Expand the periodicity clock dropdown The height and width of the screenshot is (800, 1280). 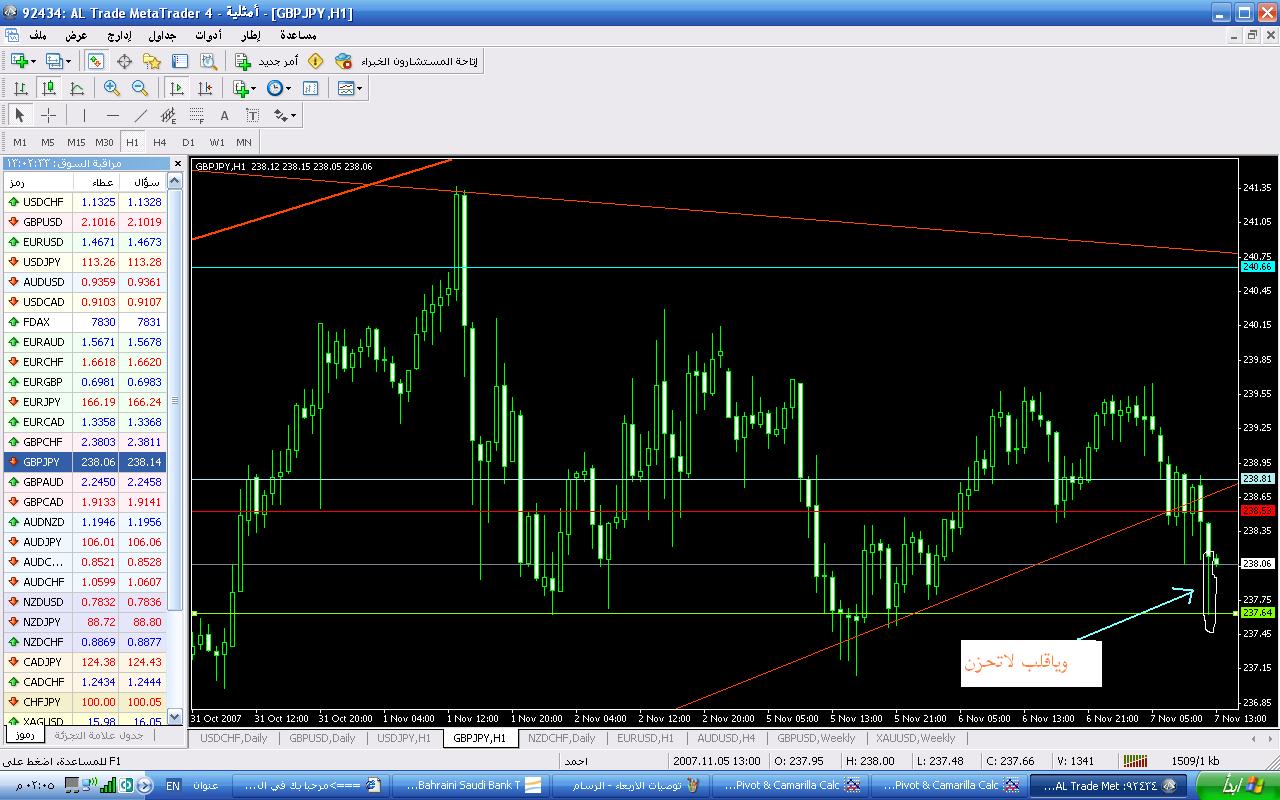tap(288, 88)
